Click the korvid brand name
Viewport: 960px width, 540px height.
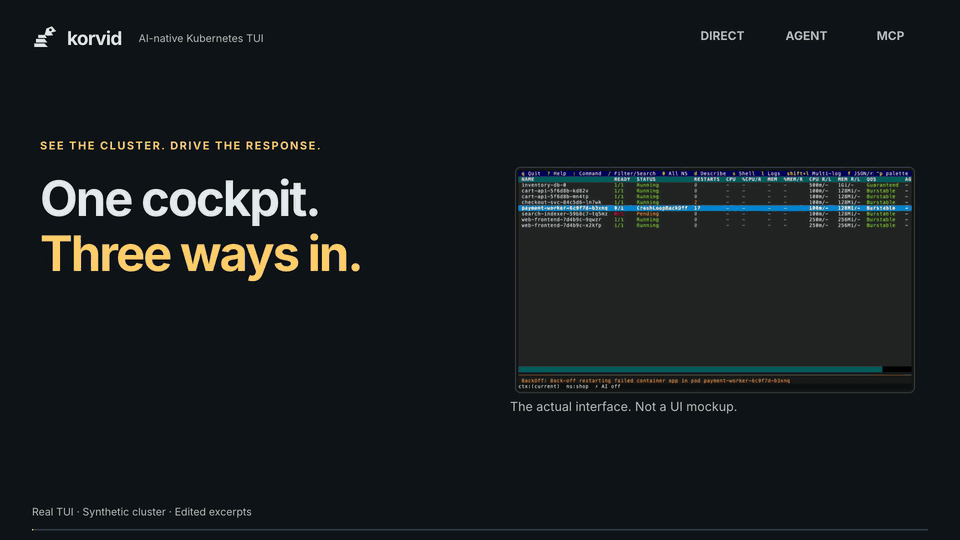click(94, 38)
